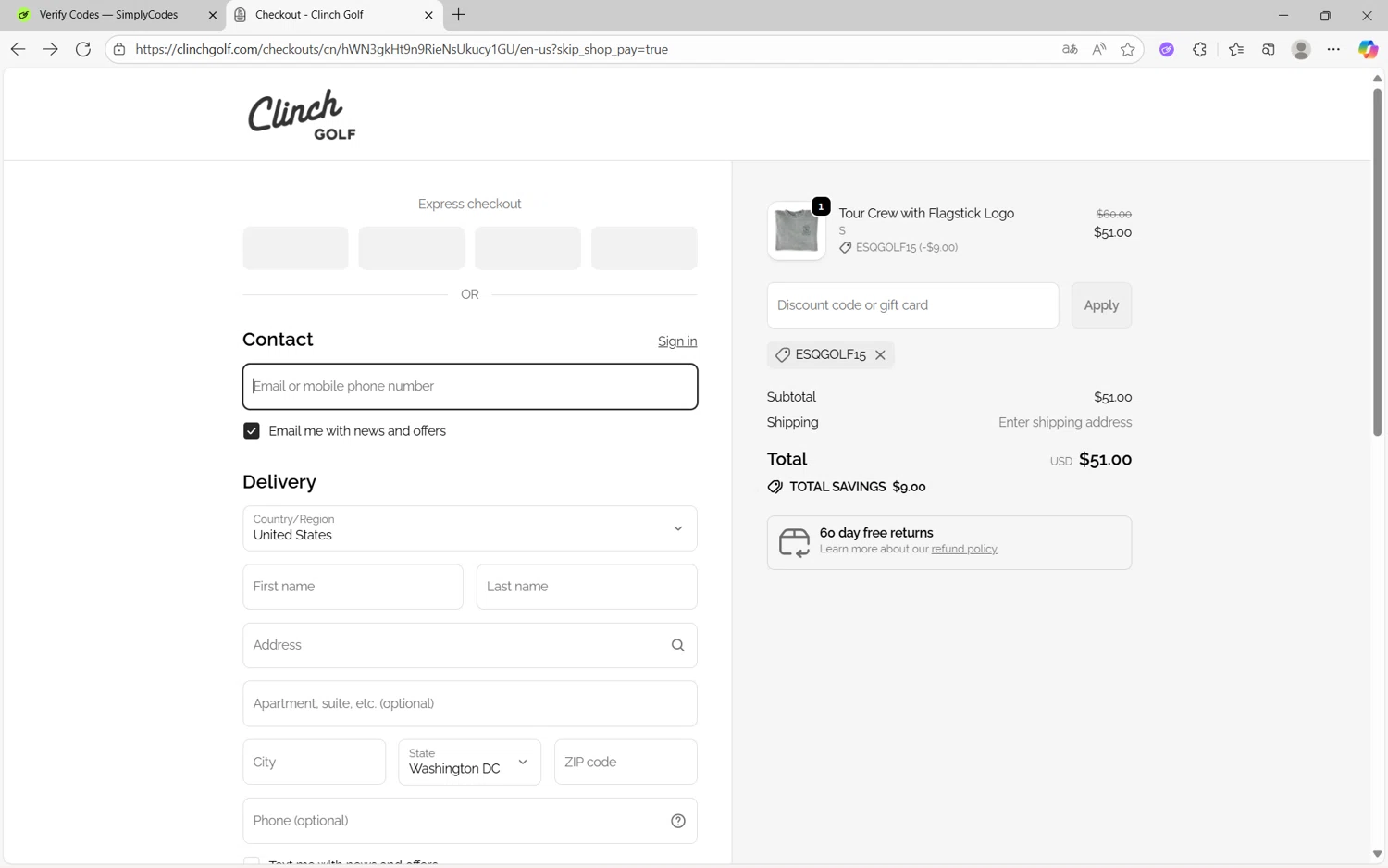This screenshot has width=1388, height=868.
Task: Choose the third express checkout button
Action: [527, 248]
